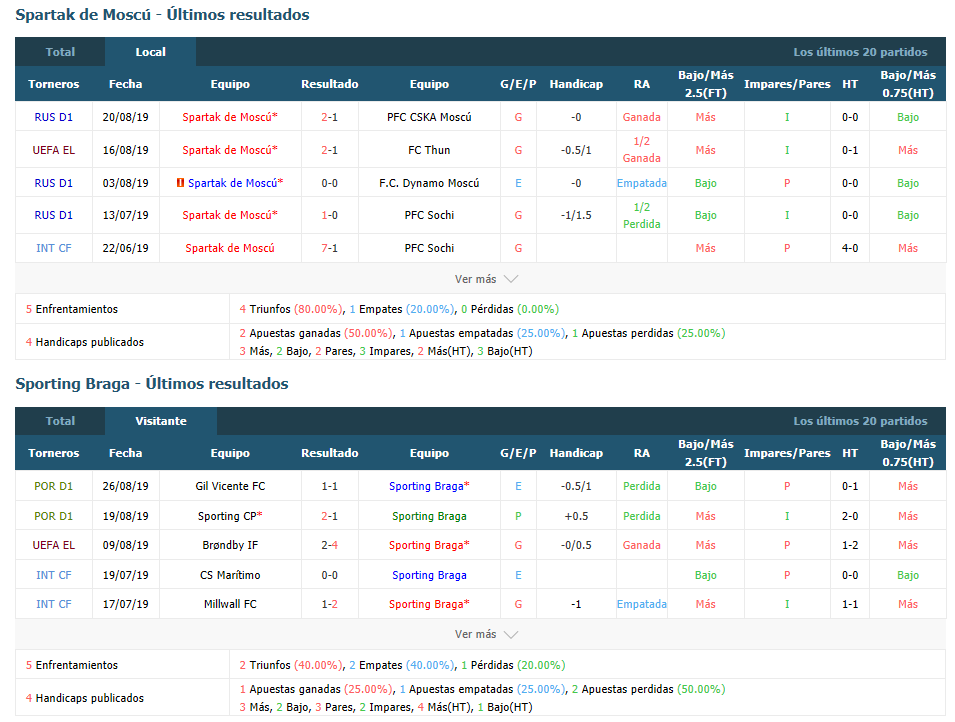This screenshot has height=722, width=955.
Task: Click Spartak de Moscú in the 22/06/19 row
Action: tap(230, 248)
